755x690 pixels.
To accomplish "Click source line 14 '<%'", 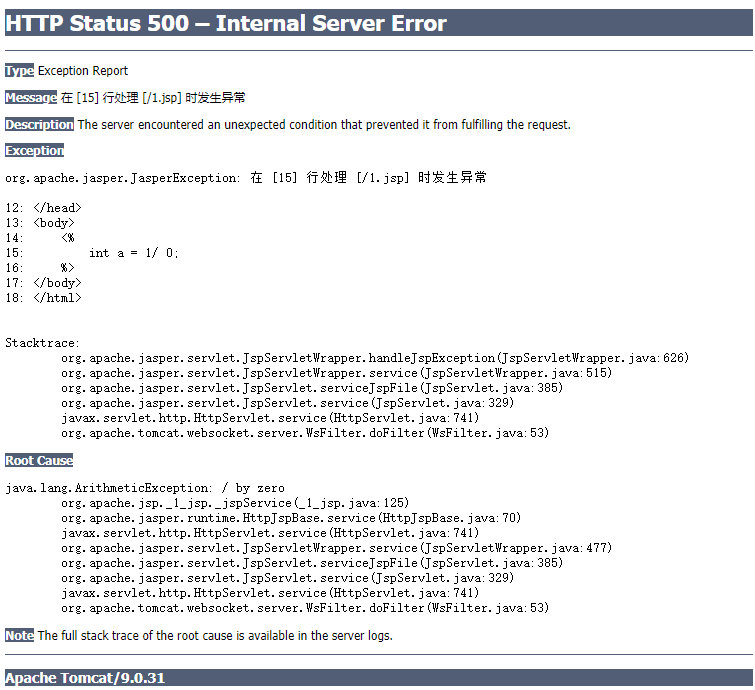I will click(x=40, y=238).
